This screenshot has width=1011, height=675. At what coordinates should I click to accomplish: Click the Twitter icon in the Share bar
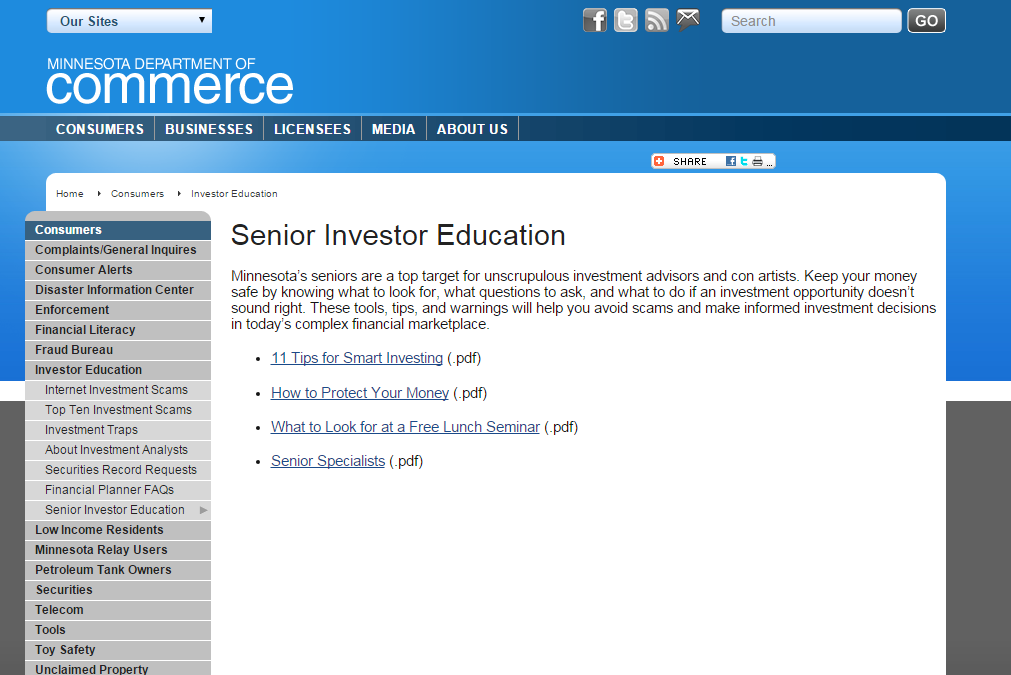point(744,161)
